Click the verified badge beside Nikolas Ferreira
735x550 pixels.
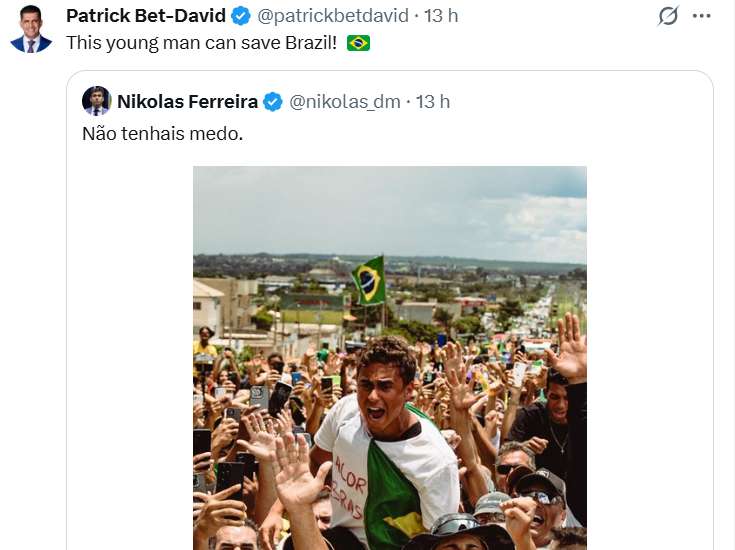pos(274,102)
